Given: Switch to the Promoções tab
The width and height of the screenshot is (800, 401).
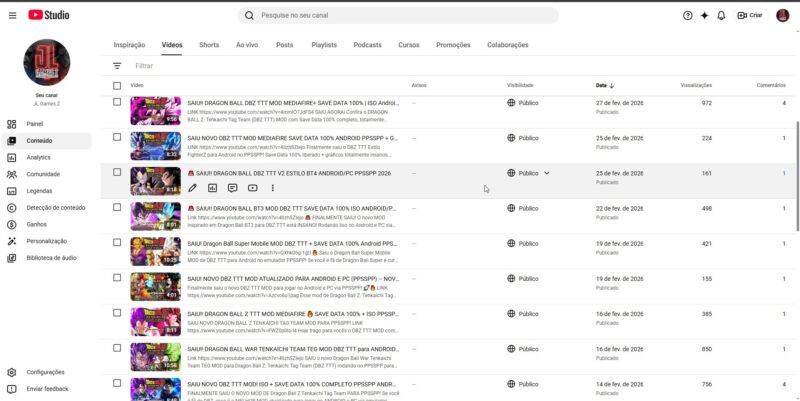Looking at the screenshot, I should coord(453,45).
